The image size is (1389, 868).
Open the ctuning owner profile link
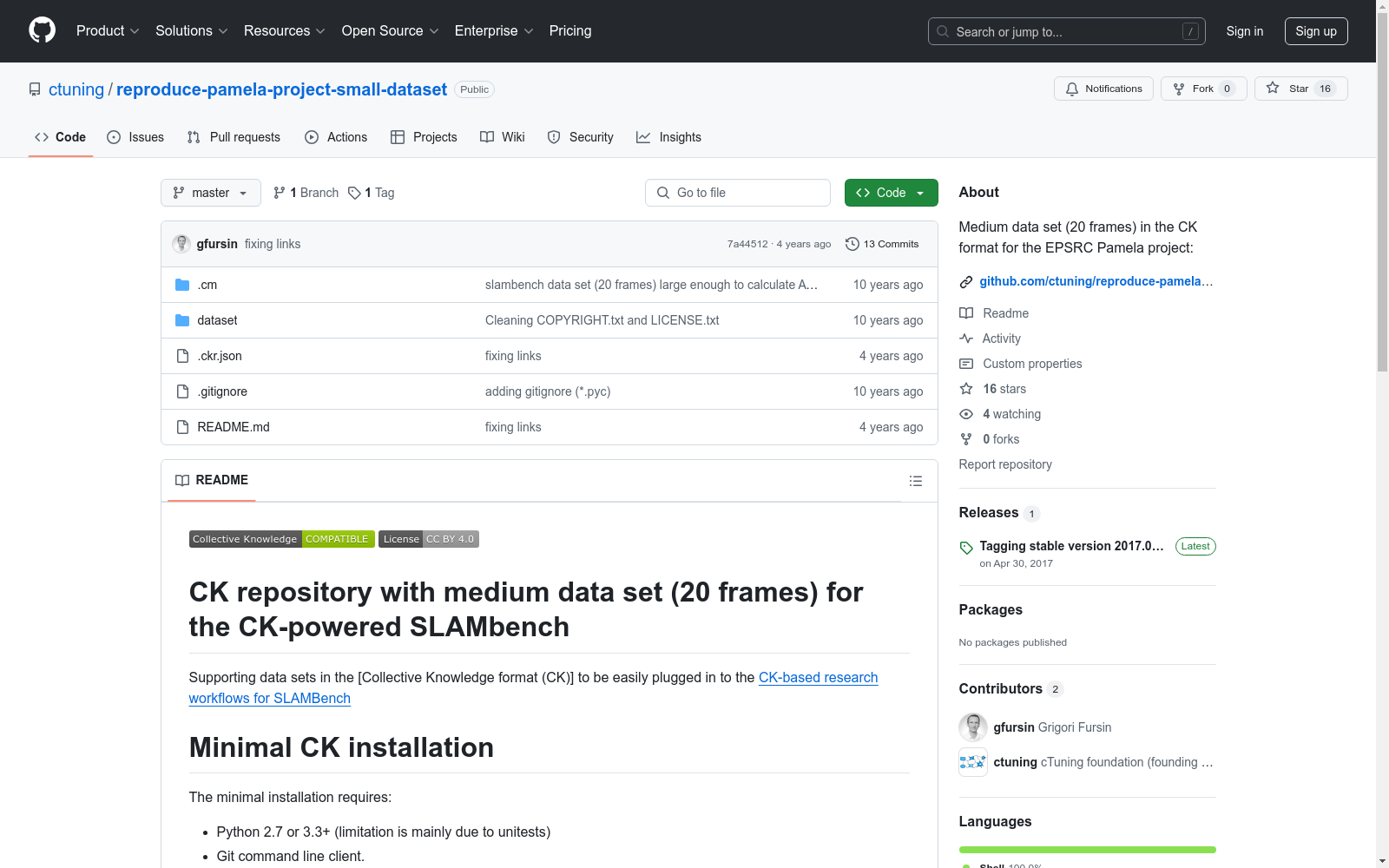76,89
